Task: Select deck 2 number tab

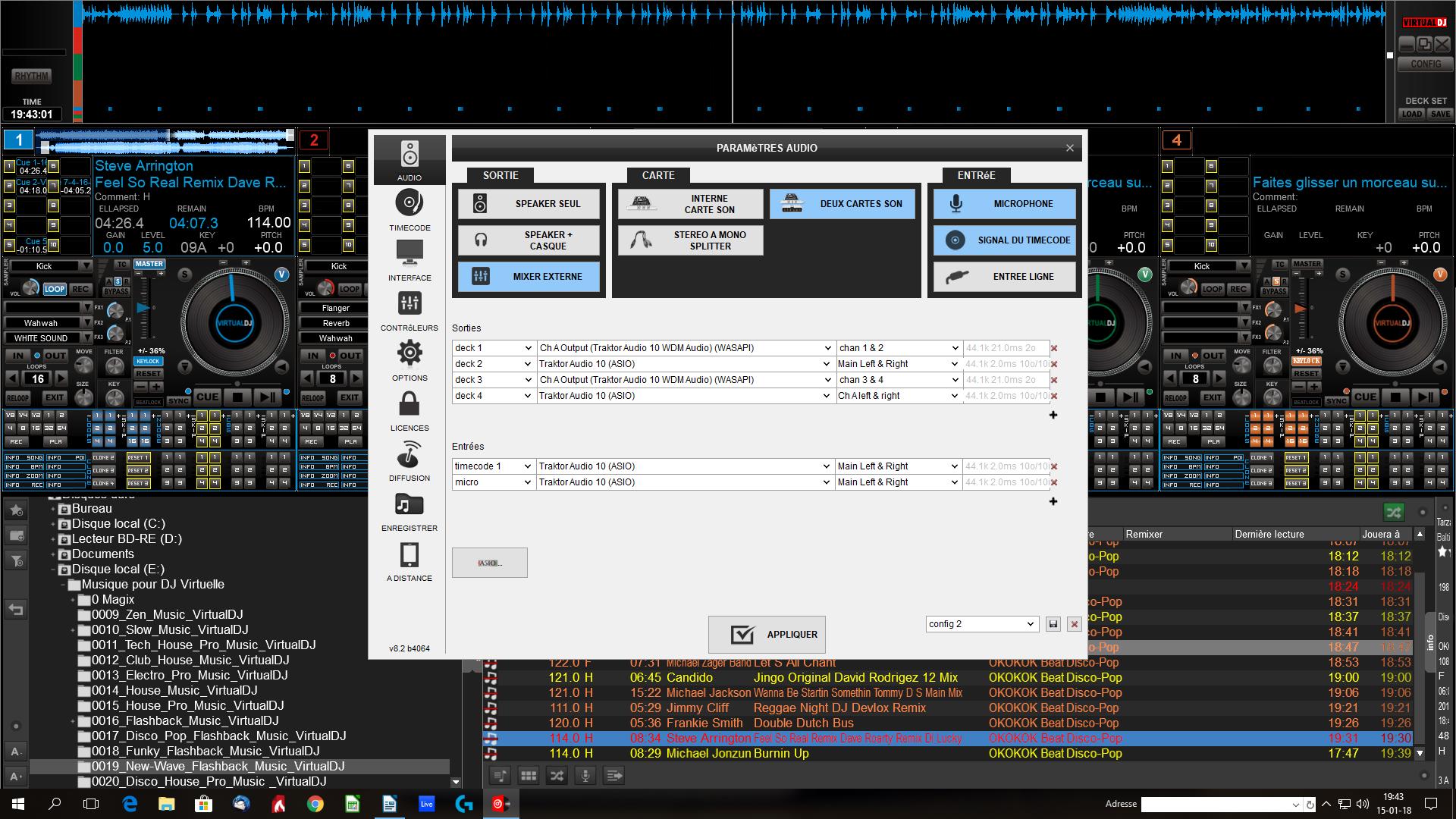Action: (x=314, y=140)
